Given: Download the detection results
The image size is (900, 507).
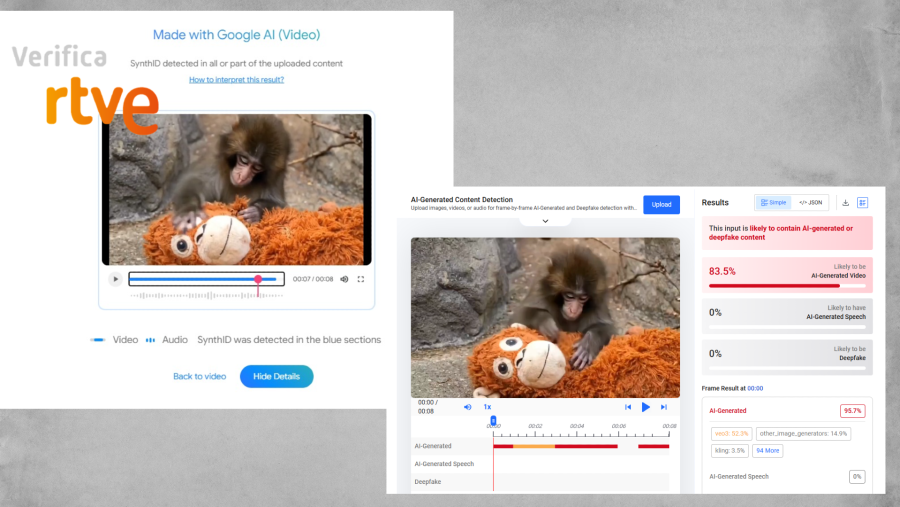Looking at the screenshot, I should pyautogui.click(x=845, y=203).
